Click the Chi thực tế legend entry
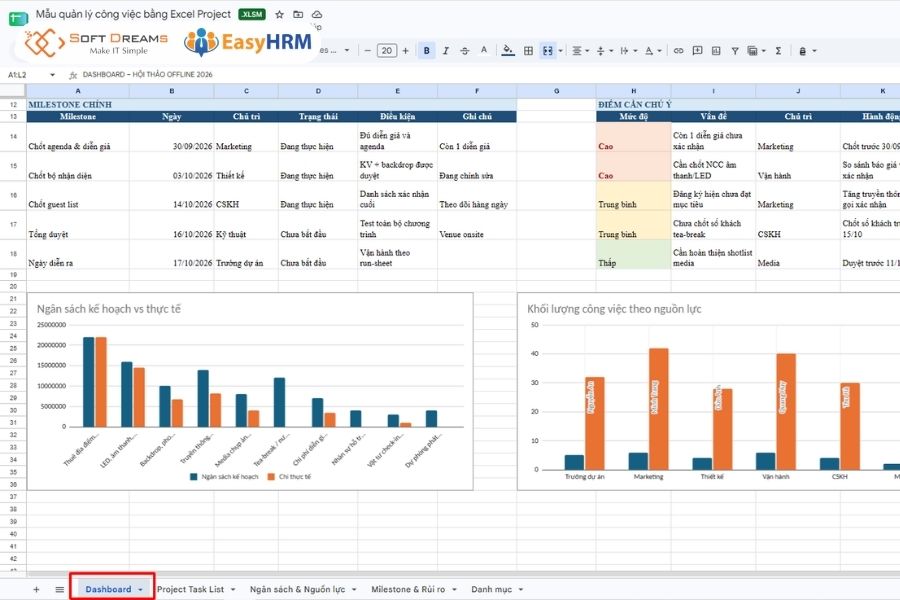 pos(289,477)
